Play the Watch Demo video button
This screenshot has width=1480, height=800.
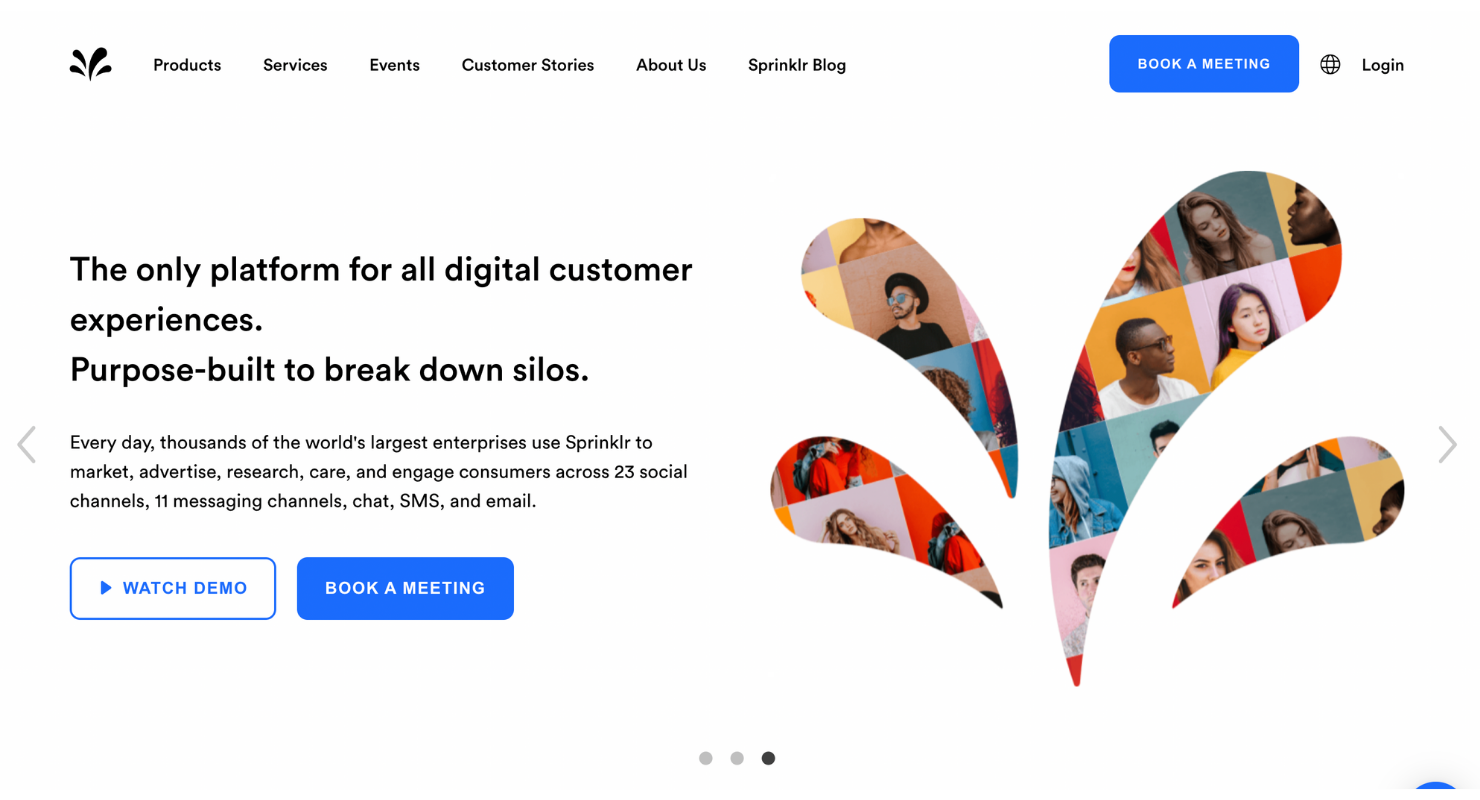(173, 588)
